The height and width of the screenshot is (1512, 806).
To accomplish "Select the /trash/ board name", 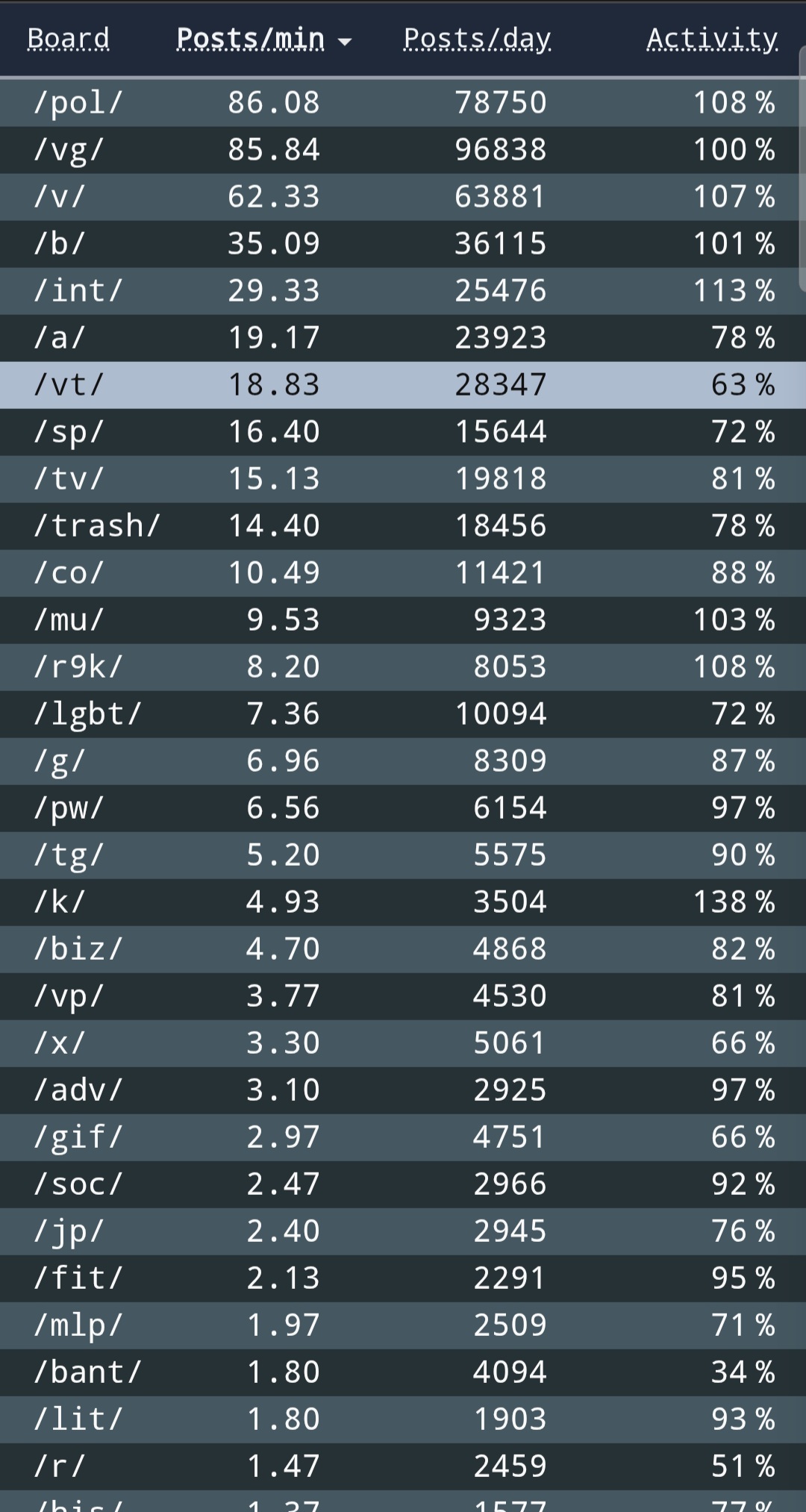I will 97,525.
